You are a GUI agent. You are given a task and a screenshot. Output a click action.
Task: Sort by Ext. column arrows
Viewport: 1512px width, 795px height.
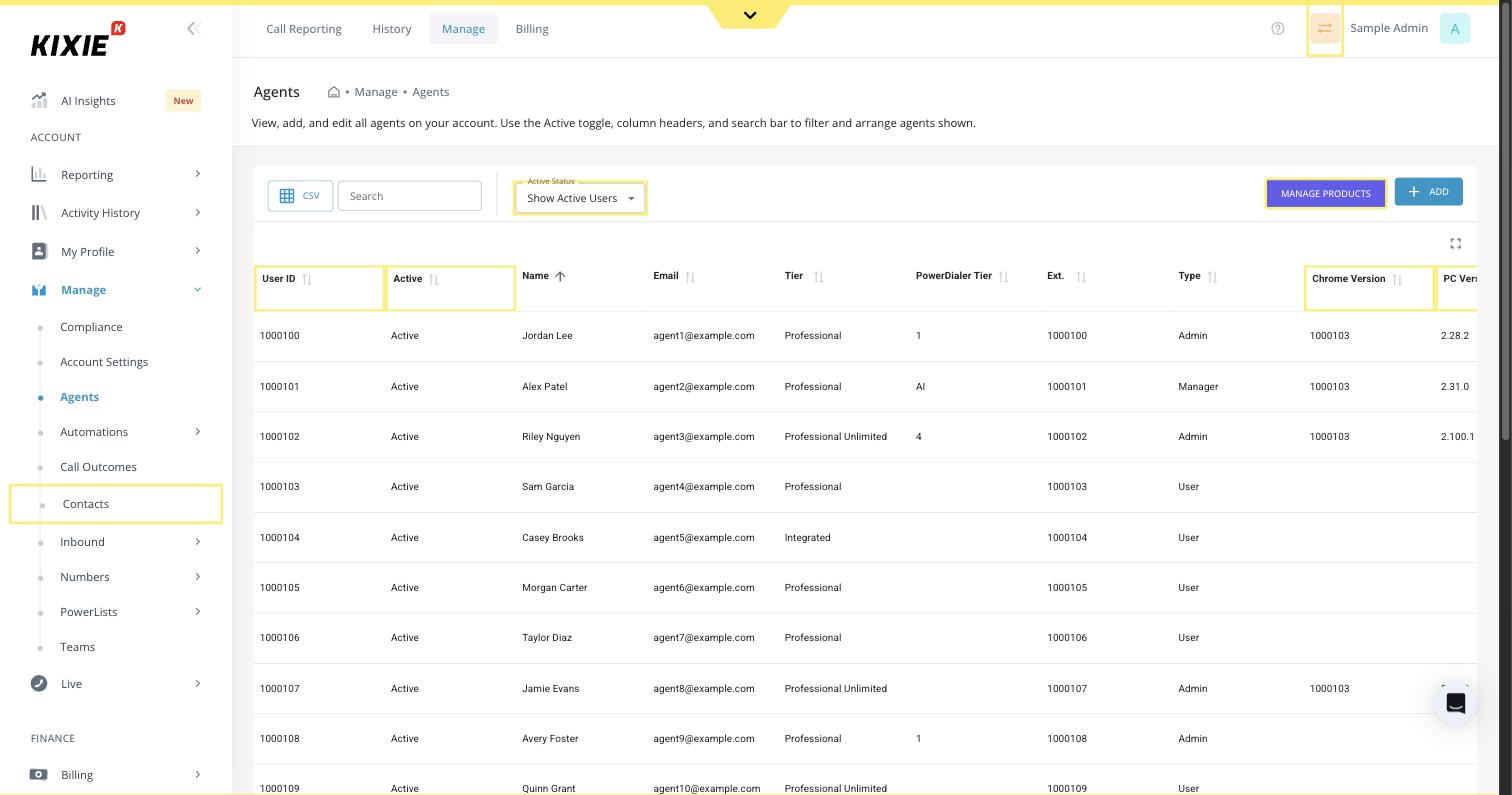(x=1081, y=277)
